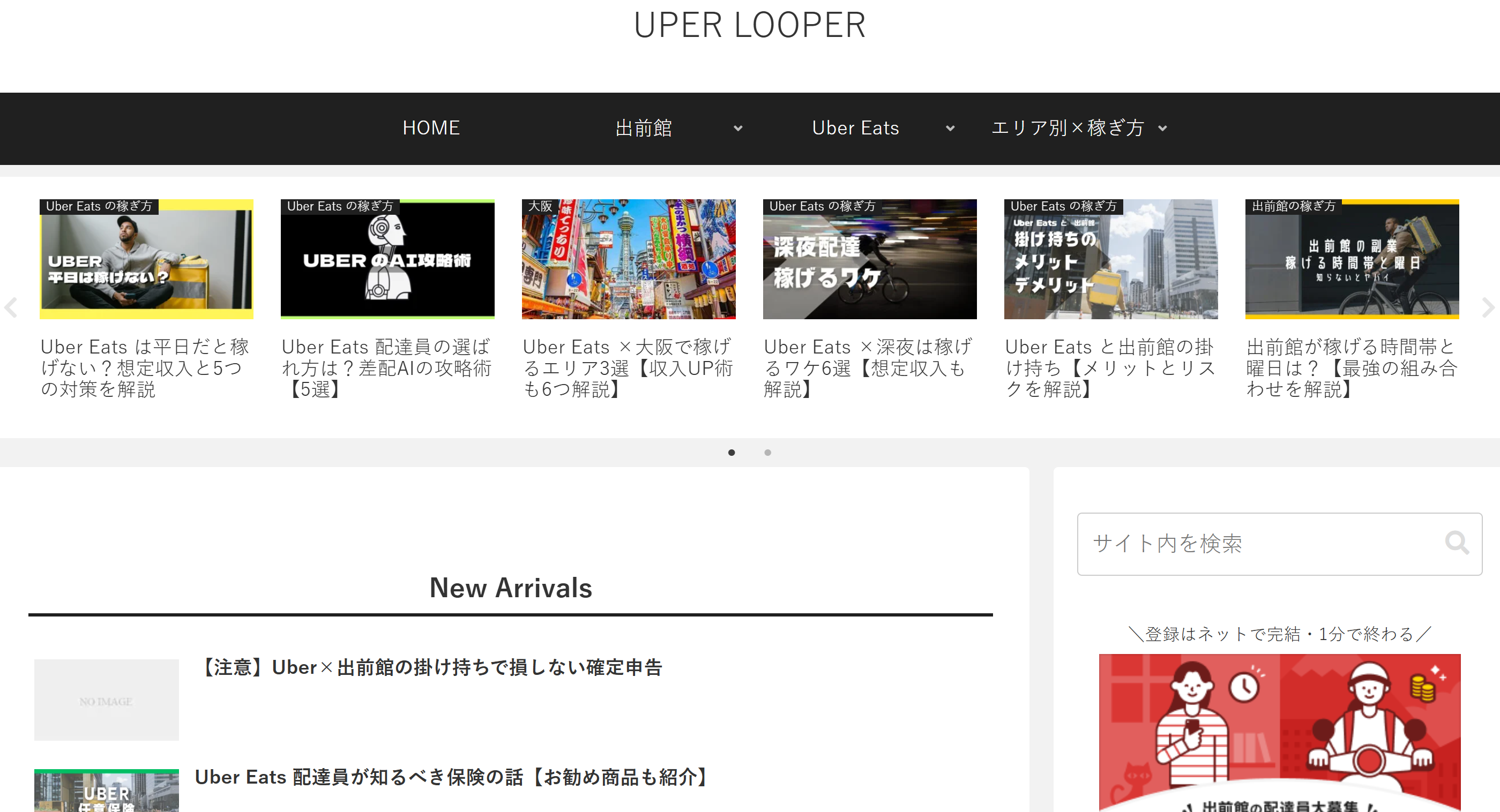Screen dimensions: 1500x812
Task: Open the UBERのAI攻略術 thumbnail
Action: tap(387, 260)
